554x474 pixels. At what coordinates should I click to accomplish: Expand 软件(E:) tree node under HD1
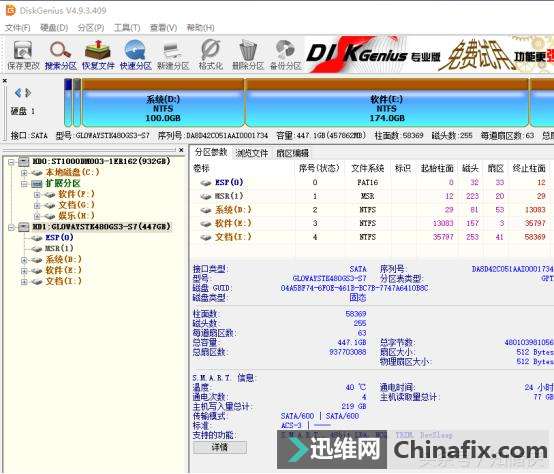point(24,271)
